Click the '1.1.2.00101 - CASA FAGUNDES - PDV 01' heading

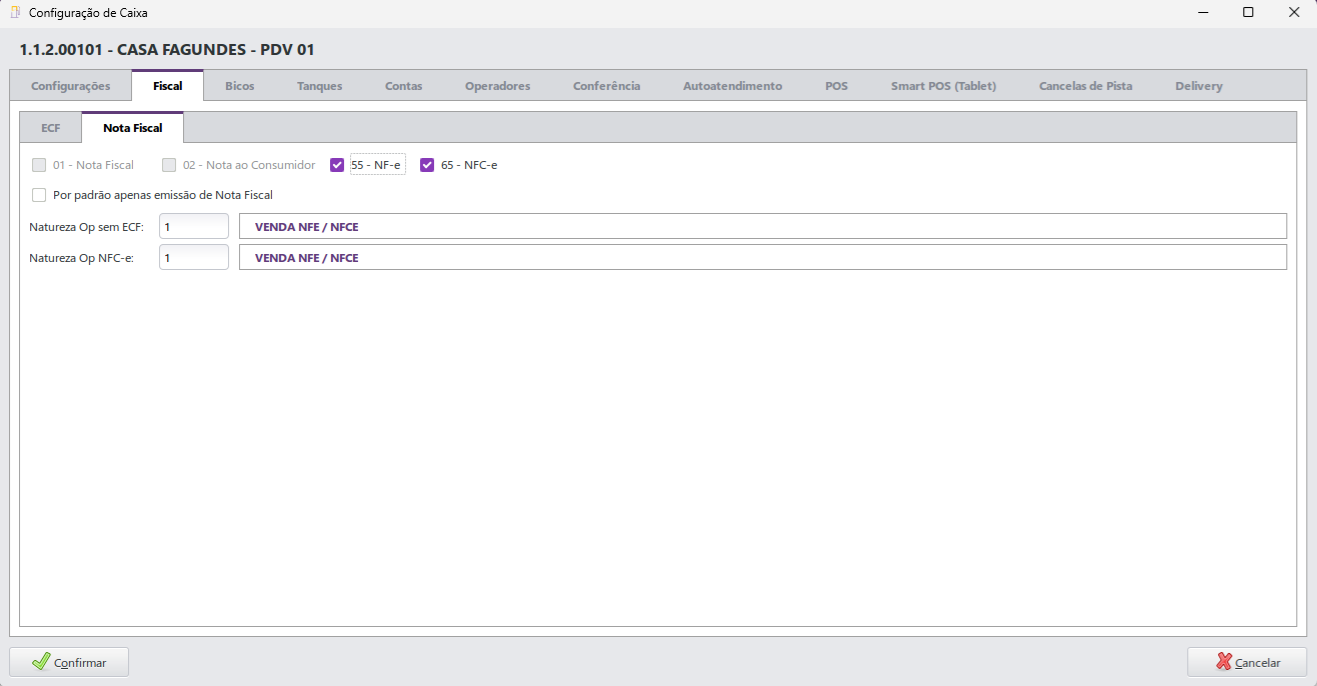pyautogui.click(x=167, y=49)
